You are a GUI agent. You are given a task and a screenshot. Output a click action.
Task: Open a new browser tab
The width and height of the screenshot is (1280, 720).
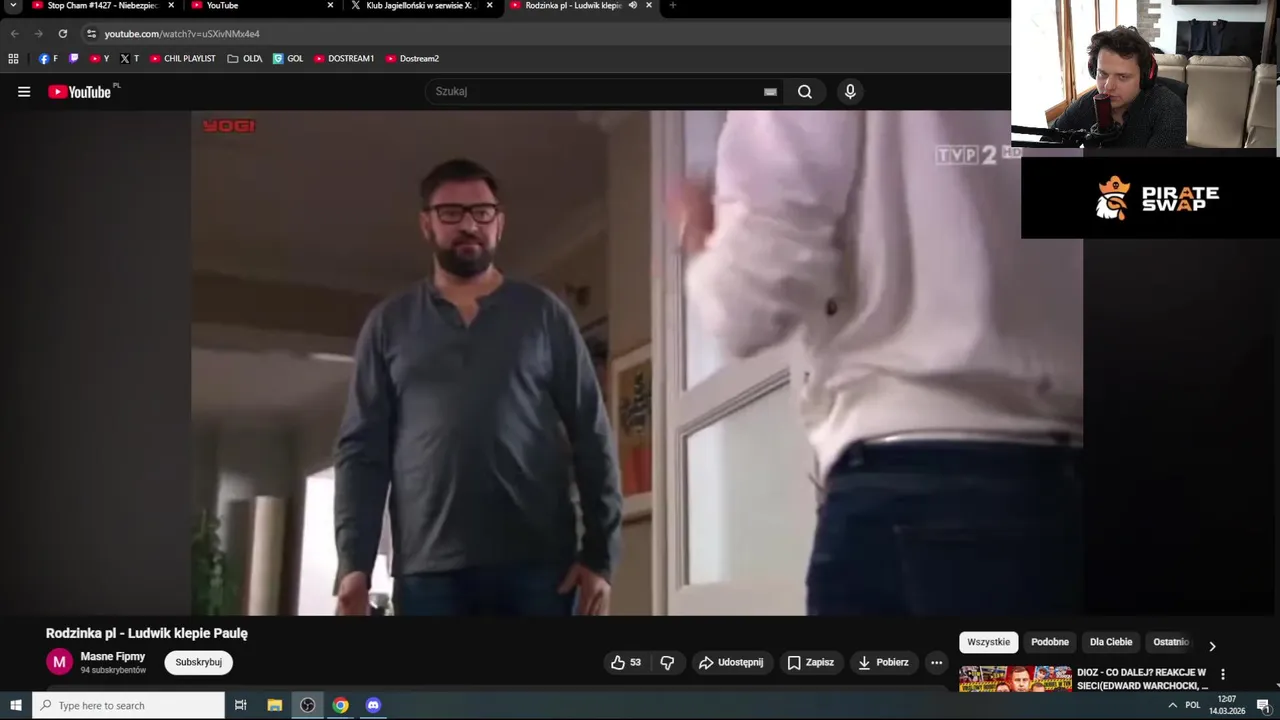click(672, 6)
